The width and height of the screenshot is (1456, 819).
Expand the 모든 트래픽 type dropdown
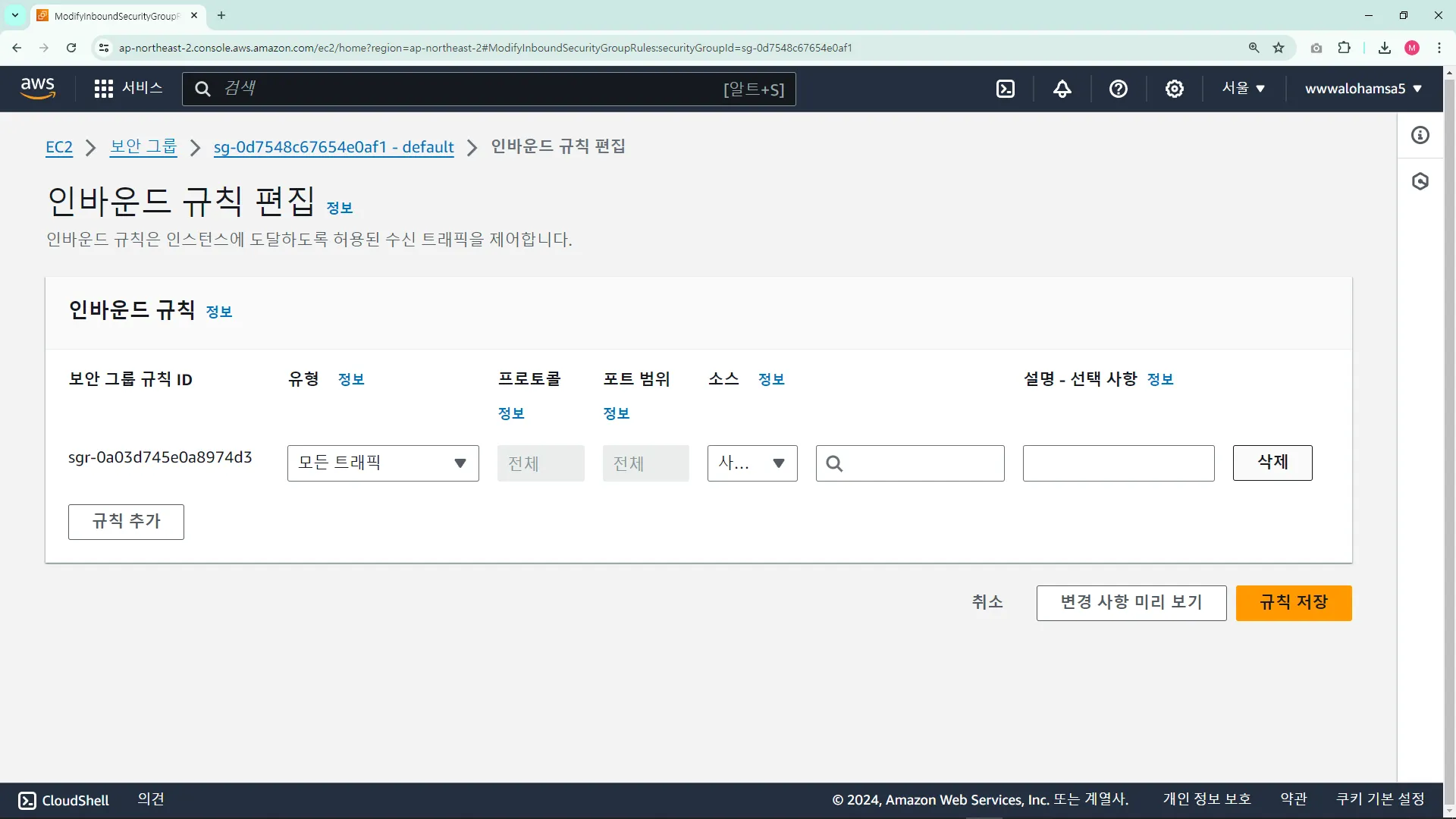[383, 463]
